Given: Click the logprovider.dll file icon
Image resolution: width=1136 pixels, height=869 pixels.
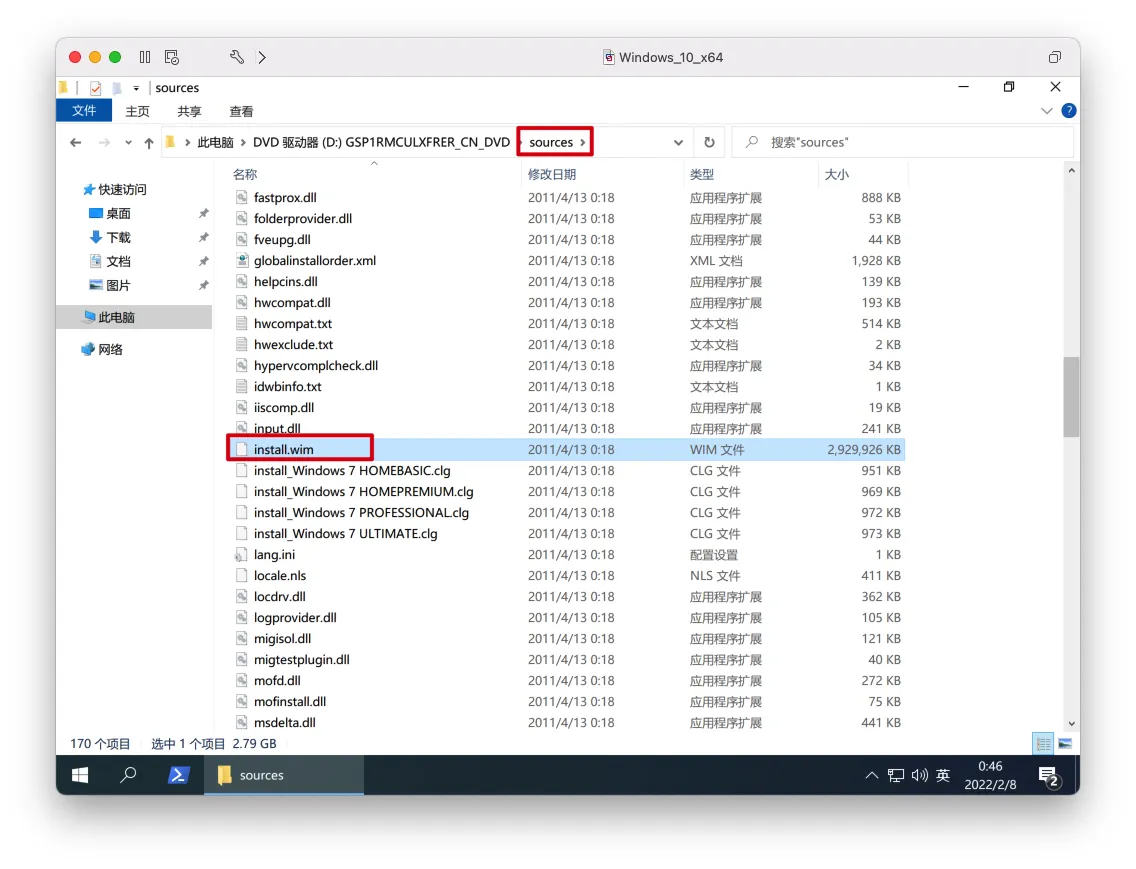Looking at the screenshot, I should (241, 618).
